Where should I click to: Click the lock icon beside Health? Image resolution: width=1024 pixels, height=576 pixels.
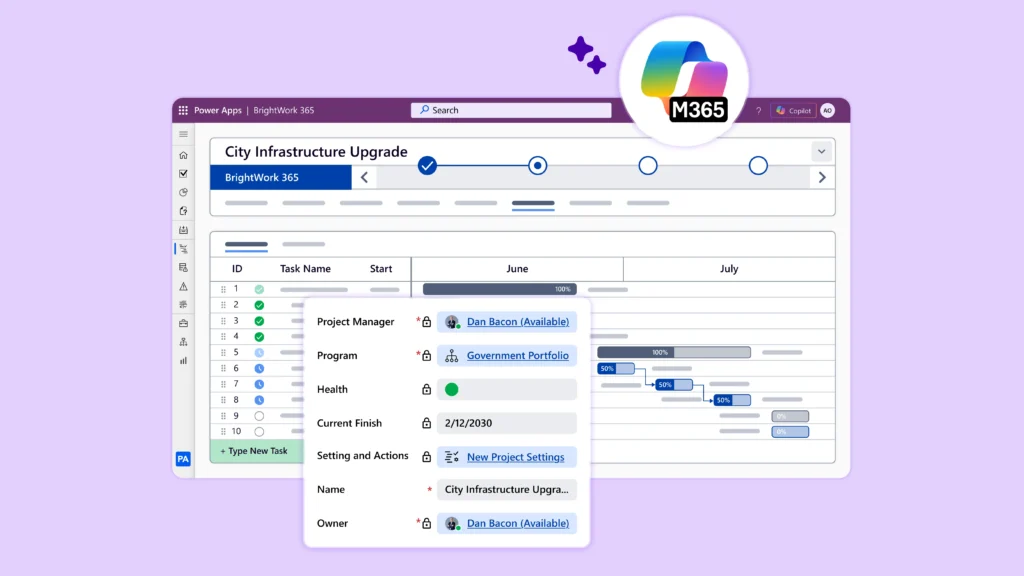pyautogui.click(x=426, y=389)
